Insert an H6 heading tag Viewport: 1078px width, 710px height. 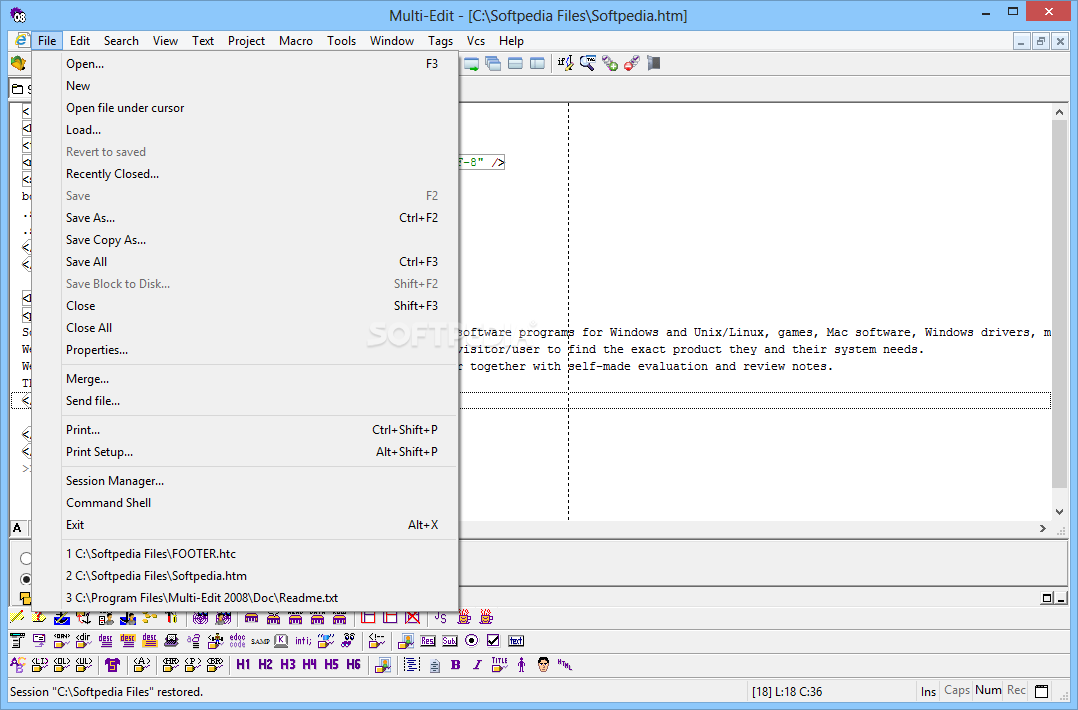(353, 665)
